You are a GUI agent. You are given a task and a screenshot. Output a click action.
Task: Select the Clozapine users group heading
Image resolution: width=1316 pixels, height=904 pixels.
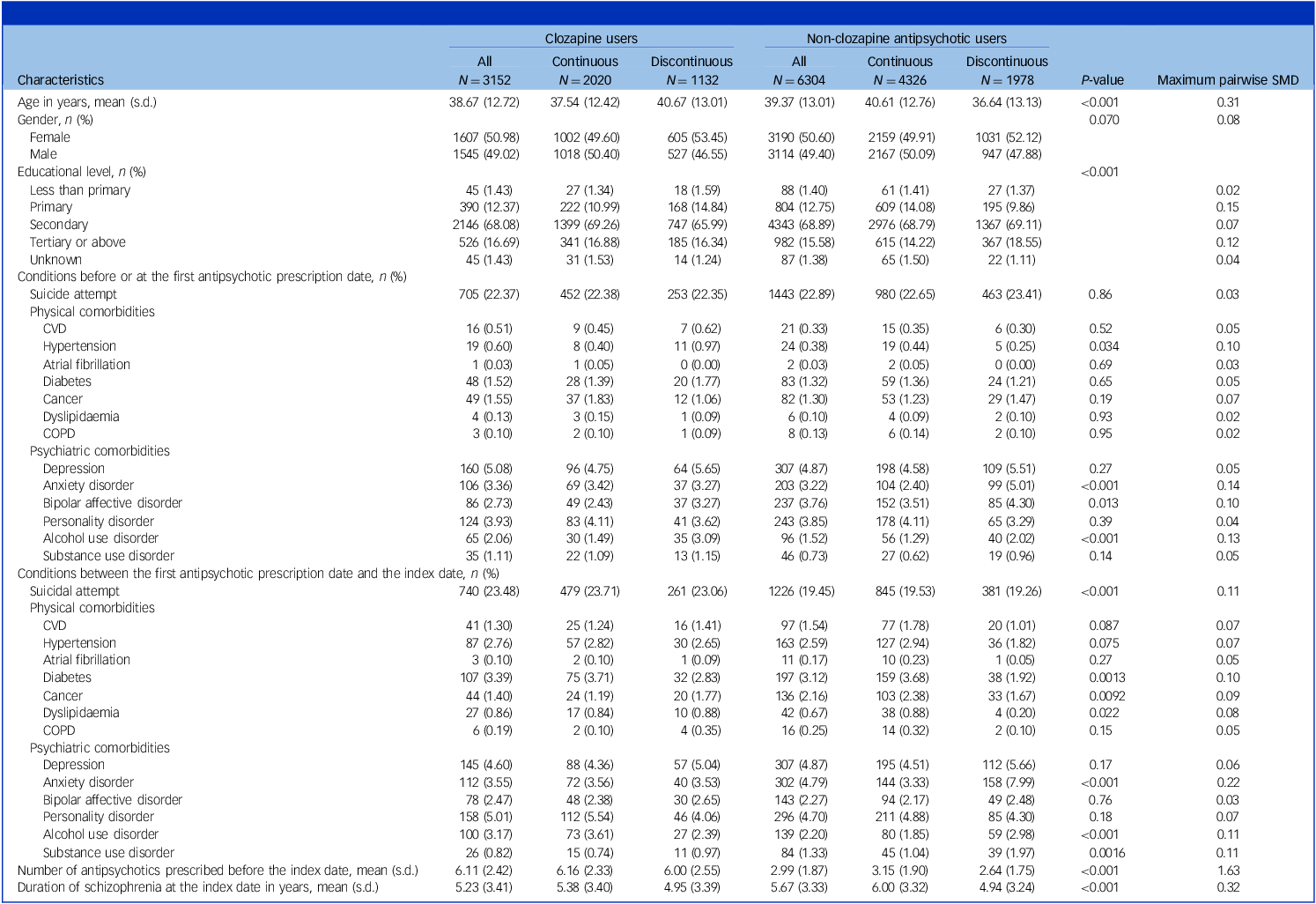click(590, 39)
